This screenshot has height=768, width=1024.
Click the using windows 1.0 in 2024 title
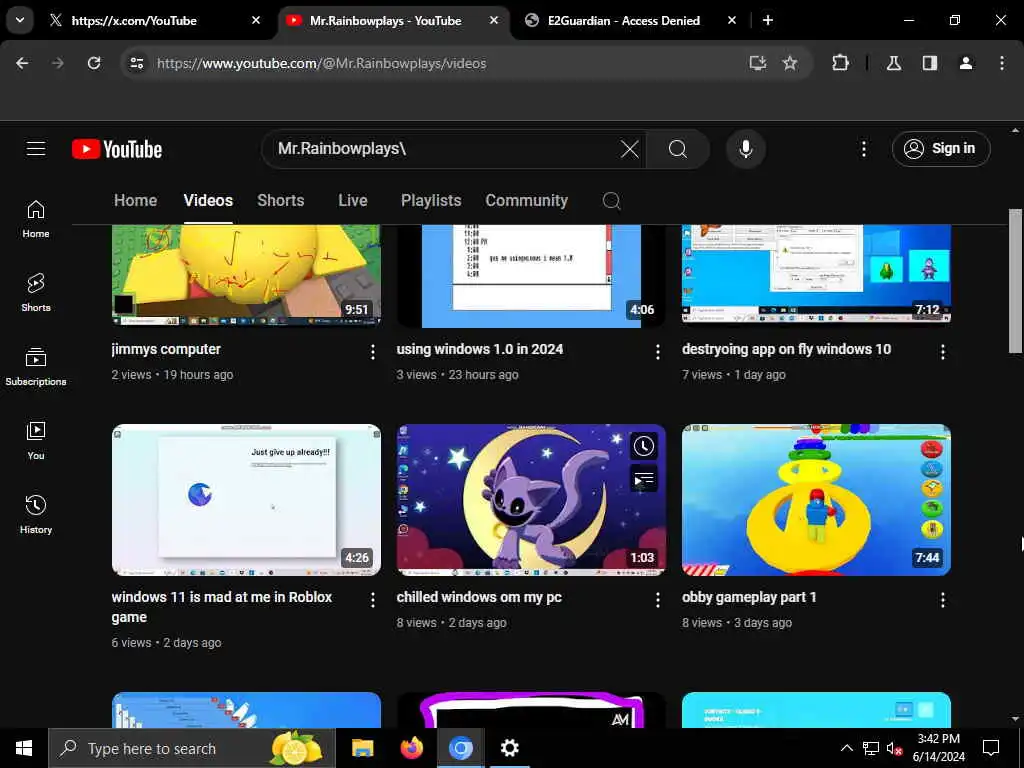[479, 349]
